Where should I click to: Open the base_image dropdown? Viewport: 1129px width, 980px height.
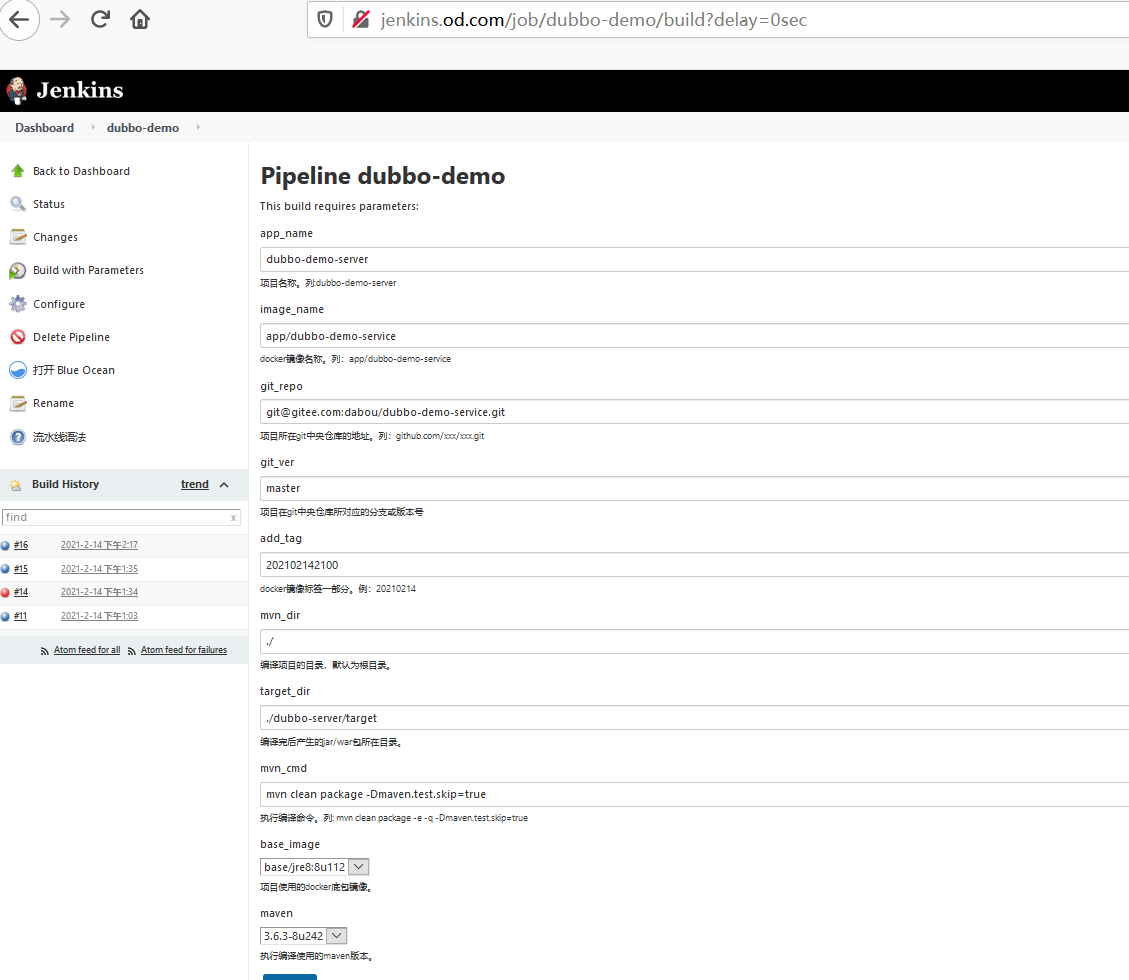(359, 867)
